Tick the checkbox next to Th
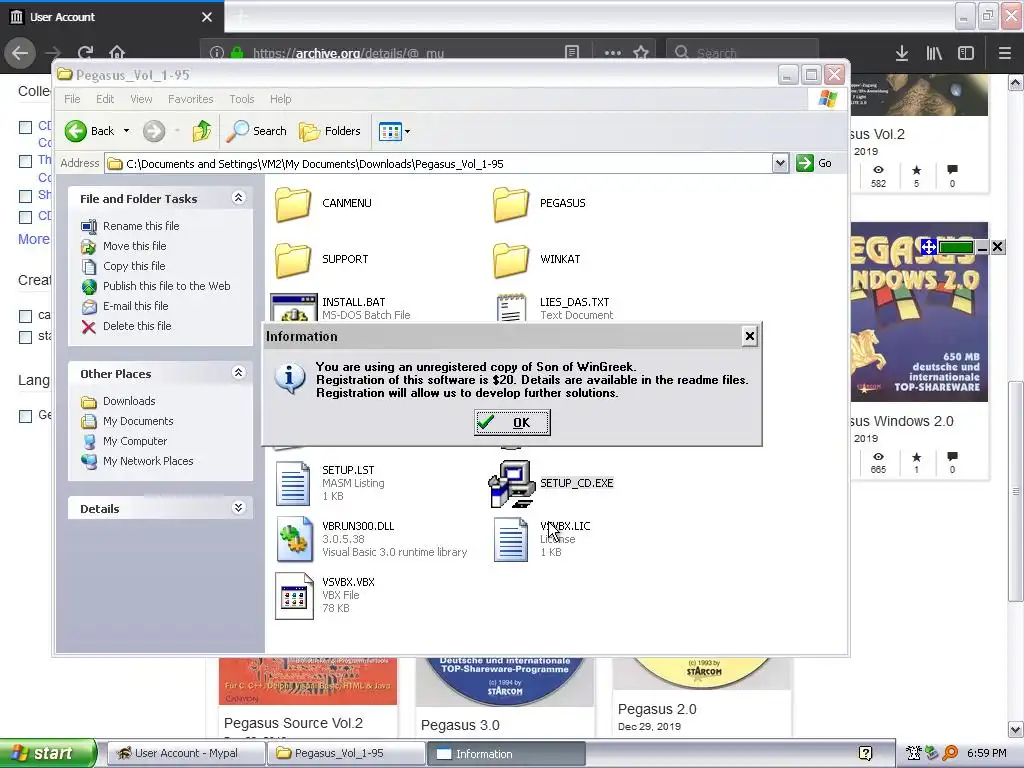The image size is (1024, 768). 25,161
